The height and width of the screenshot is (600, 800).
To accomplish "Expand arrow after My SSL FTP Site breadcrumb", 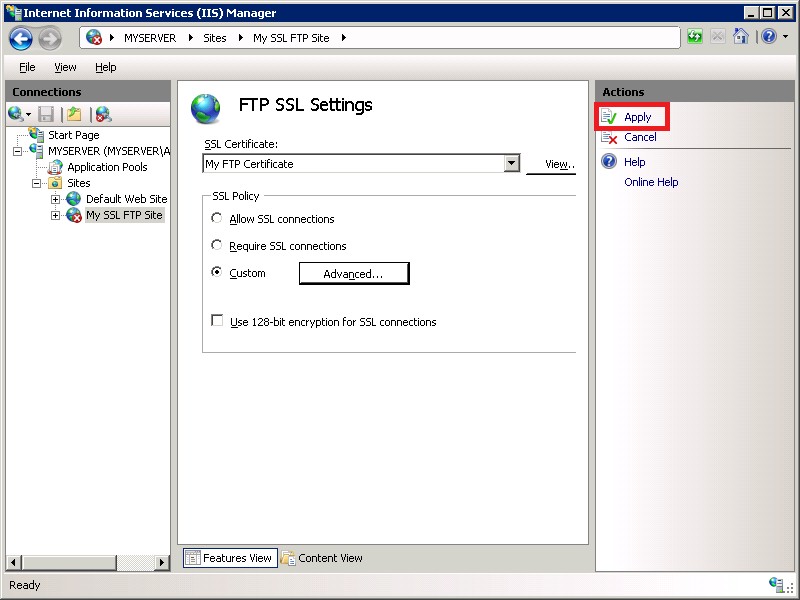I will tap(344, 38).
